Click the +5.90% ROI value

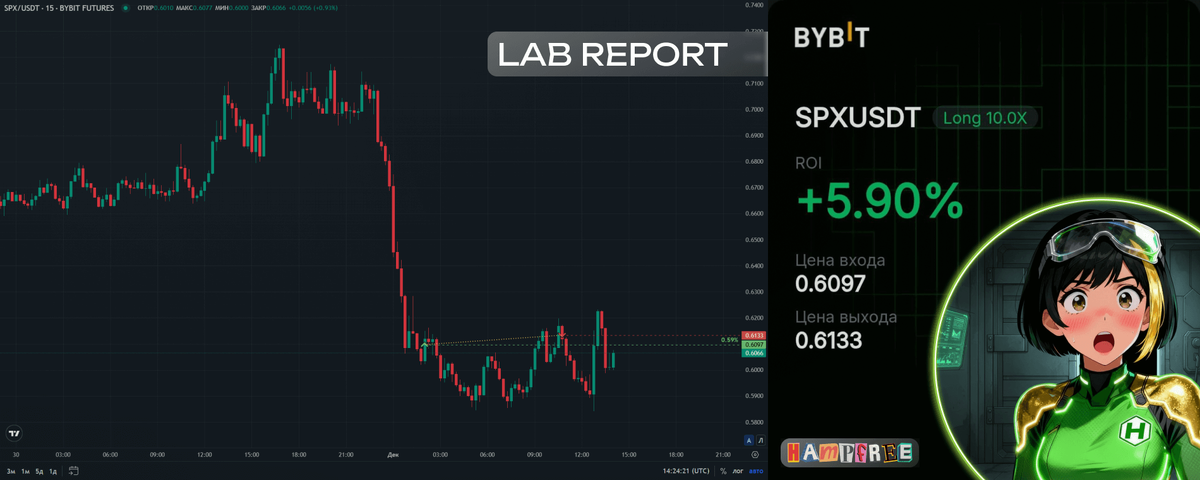tap(880, 202)
